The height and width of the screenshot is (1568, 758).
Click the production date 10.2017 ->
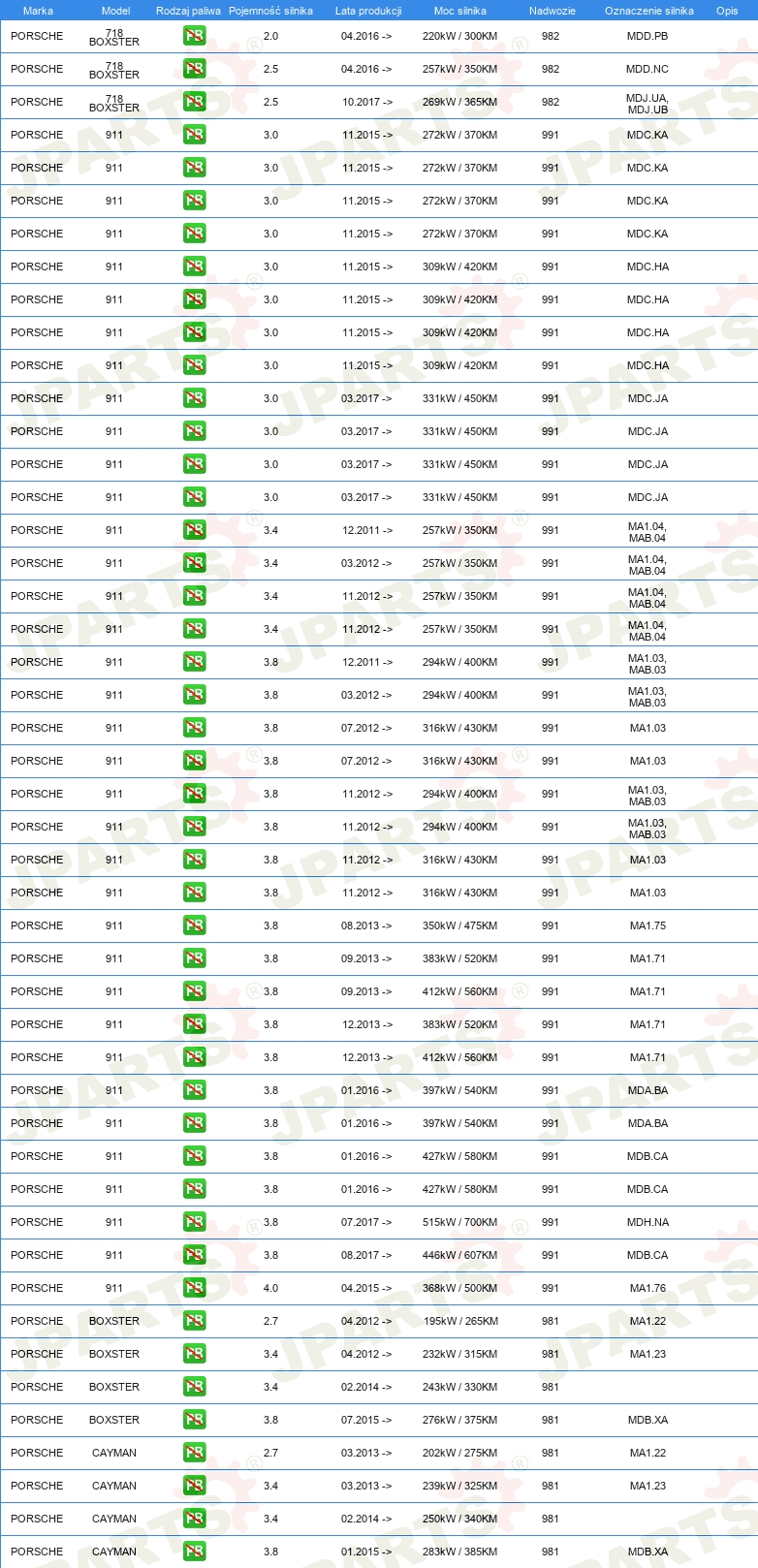[x=366, y=102]
